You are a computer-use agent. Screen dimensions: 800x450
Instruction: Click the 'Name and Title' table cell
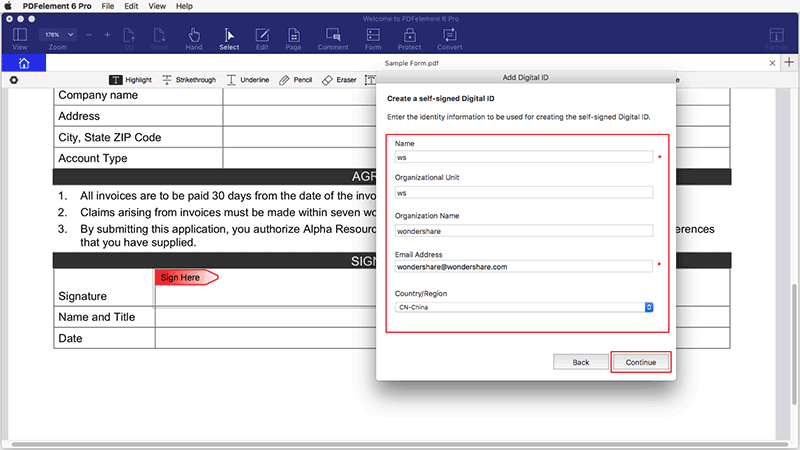coord(104,317)
